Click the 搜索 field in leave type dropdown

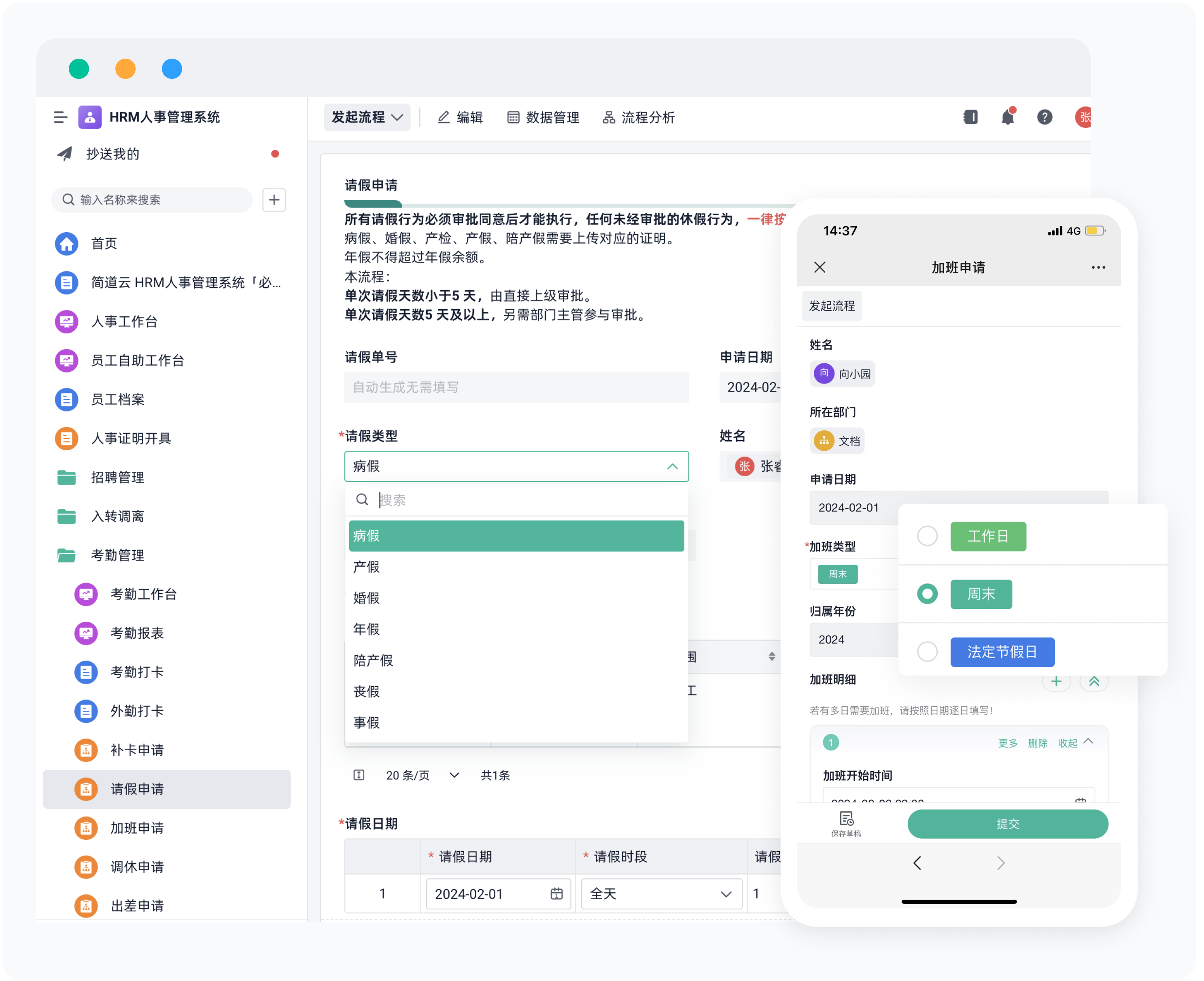coord(516,500)
